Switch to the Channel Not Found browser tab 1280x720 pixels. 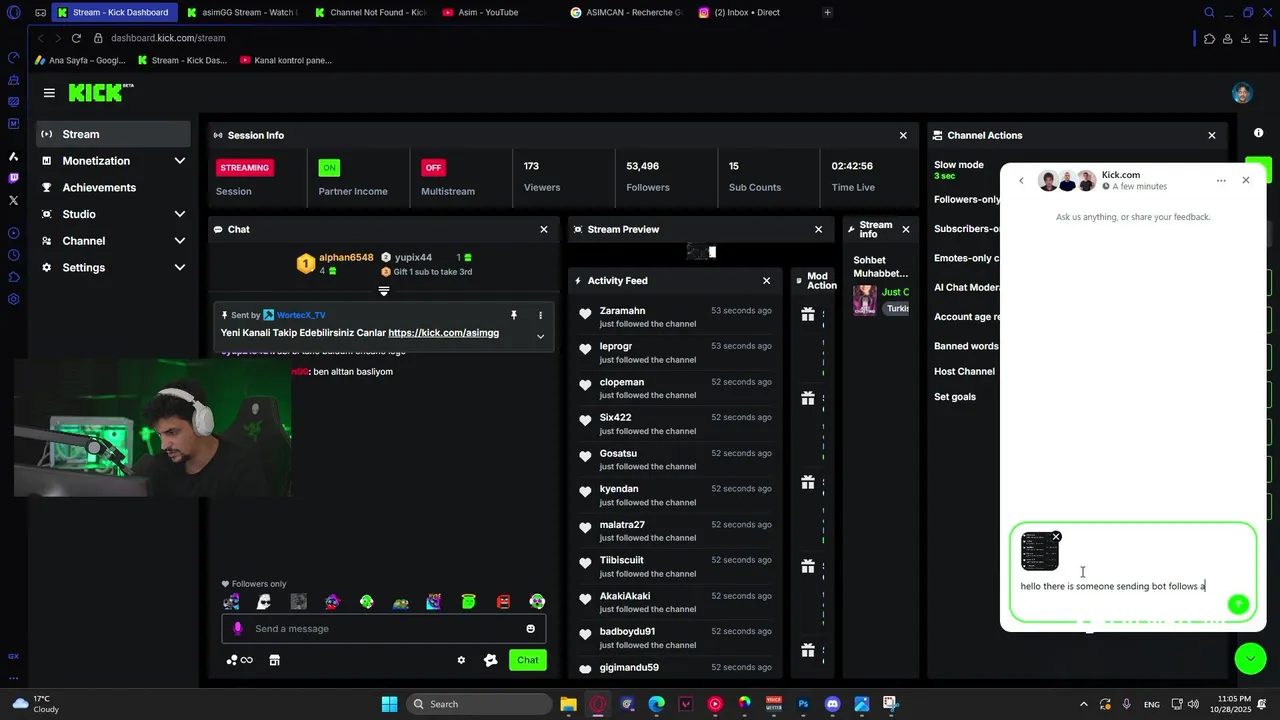pyautogui.click(x=371, y=13)
